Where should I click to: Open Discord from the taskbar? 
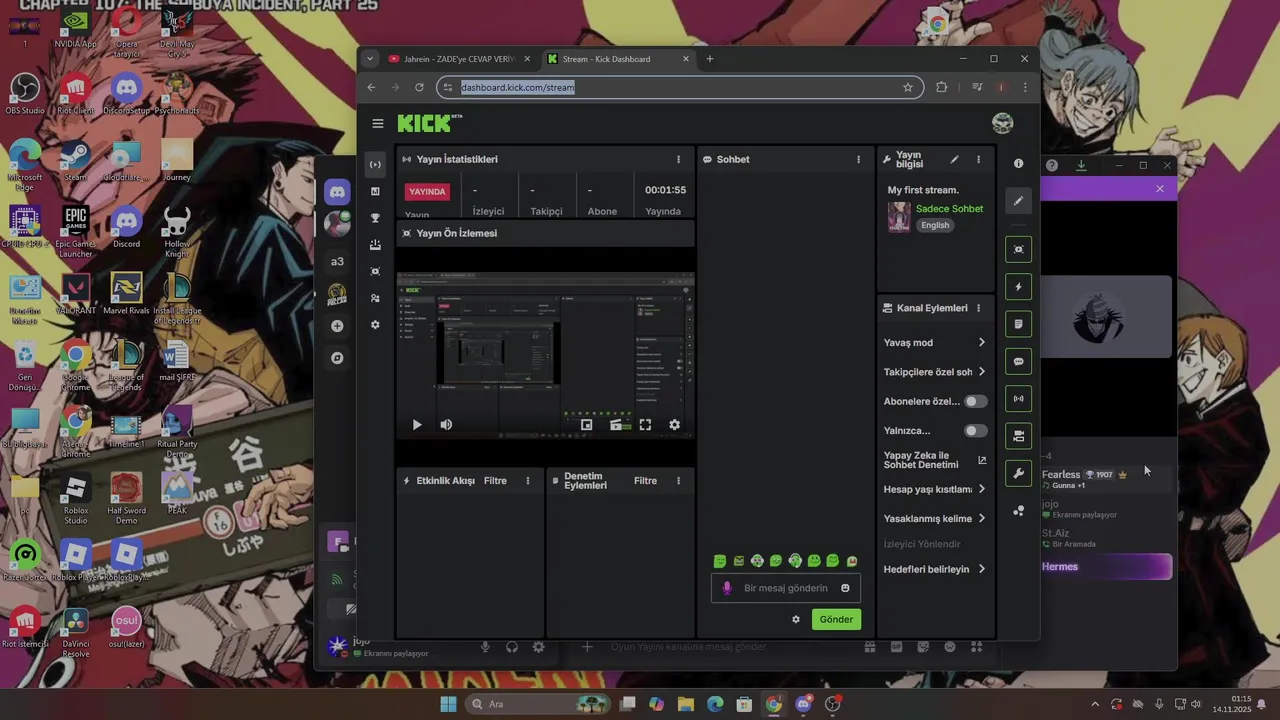coord(803,704)
